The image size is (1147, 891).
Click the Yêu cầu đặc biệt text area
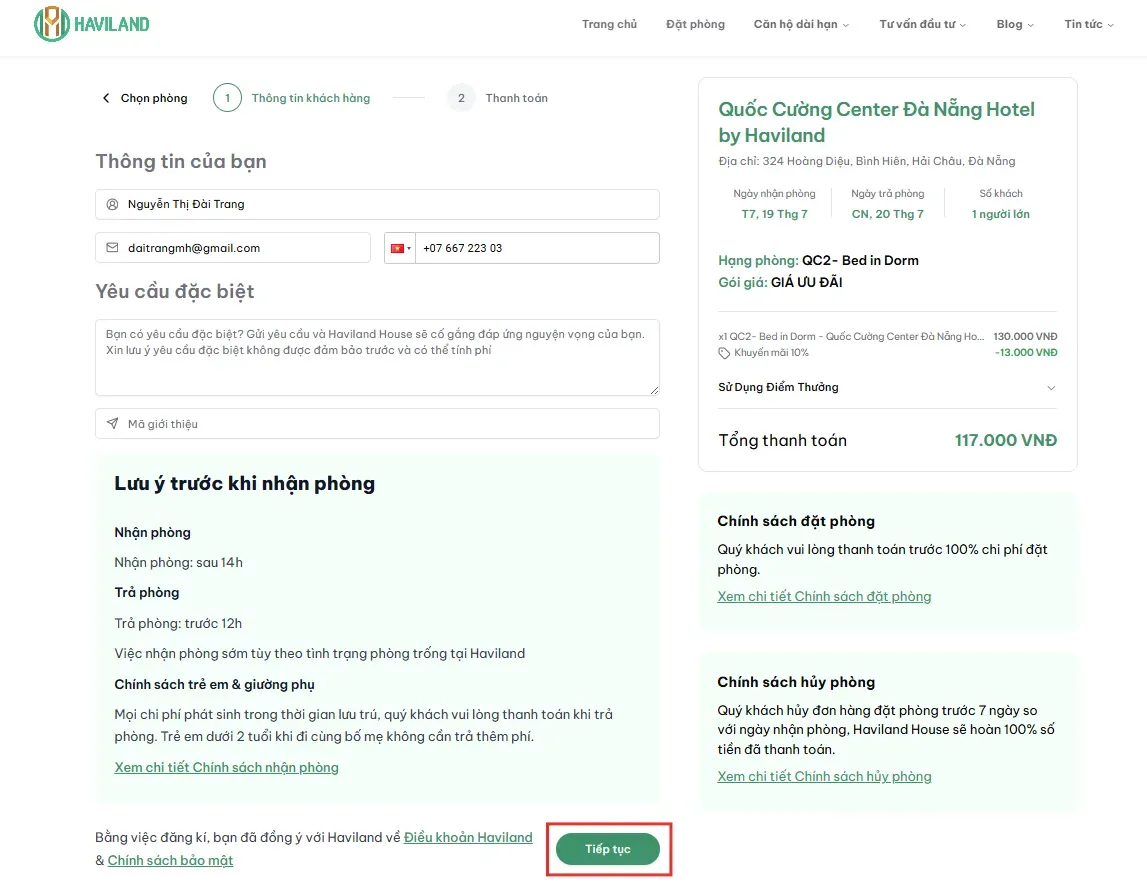tap(377, 358)
